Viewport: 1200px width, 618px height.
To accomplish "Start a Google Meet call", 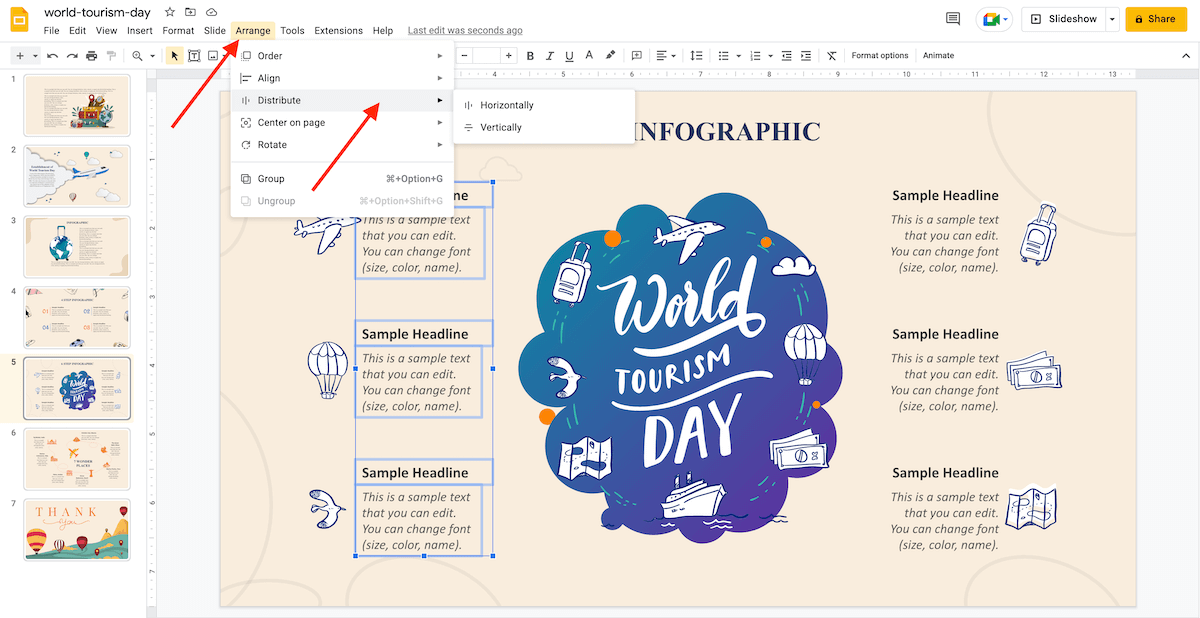I will (994, 19).
